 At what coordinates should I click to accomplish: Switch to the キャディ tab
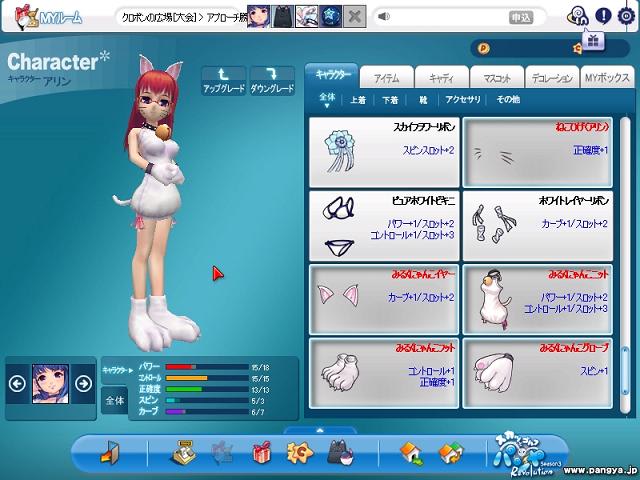(442, 78)
